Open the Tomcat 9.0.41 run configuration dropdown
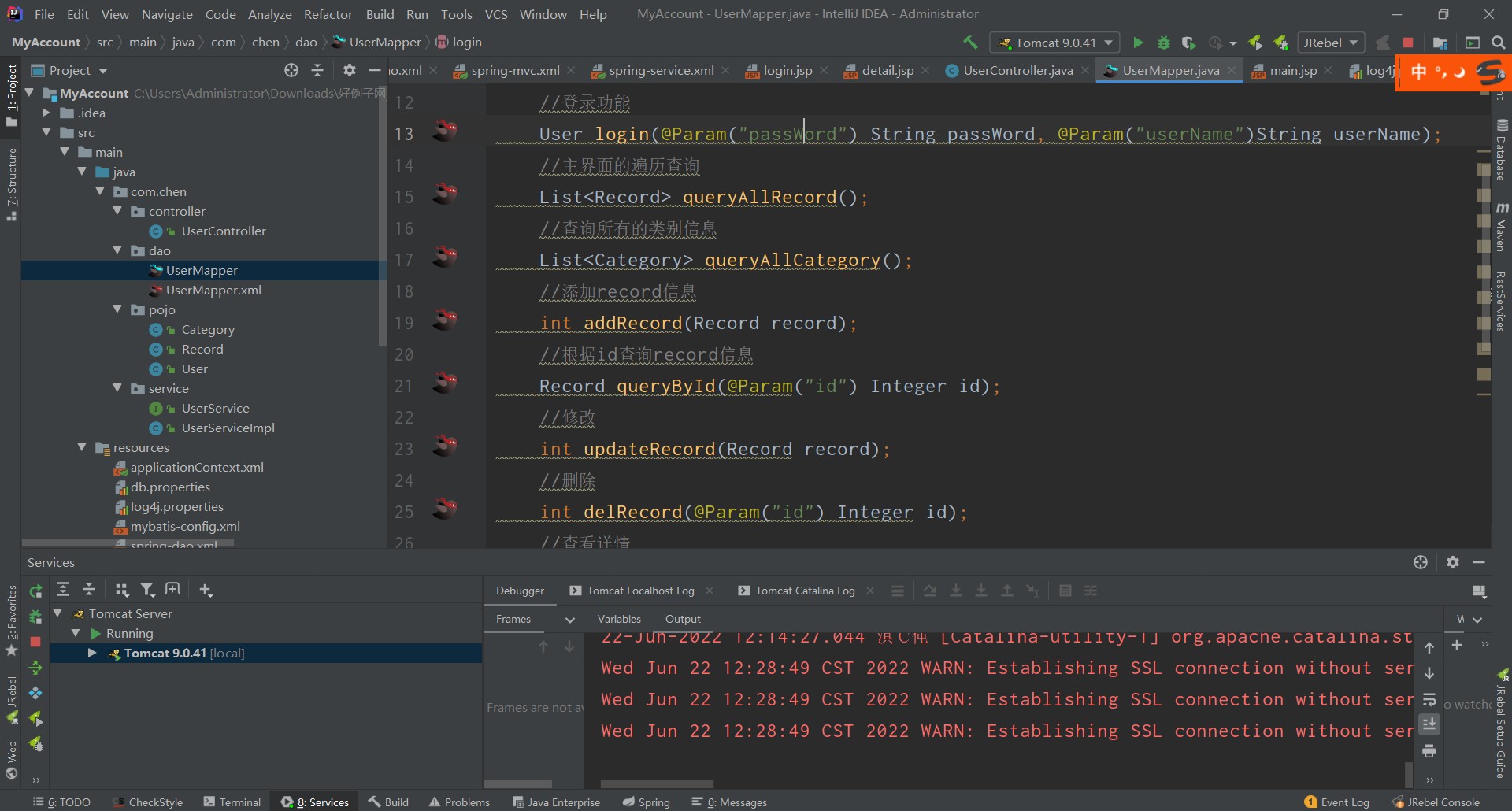The width and height of the screenshot is (1512, 811). coord(1055,43)
